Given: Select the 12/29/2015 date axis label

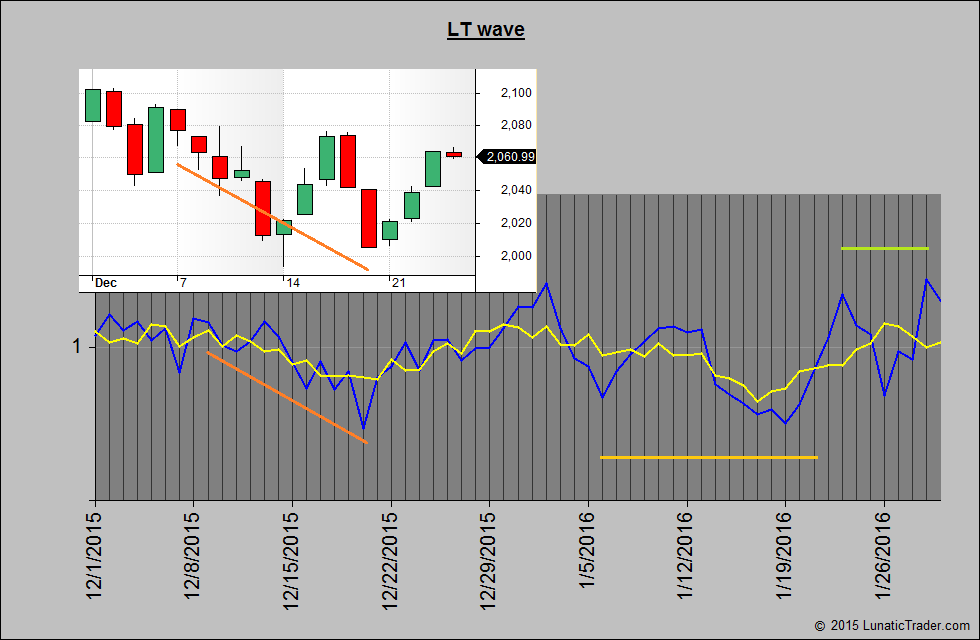Looking at the screenshot, I should pos(489,557).
